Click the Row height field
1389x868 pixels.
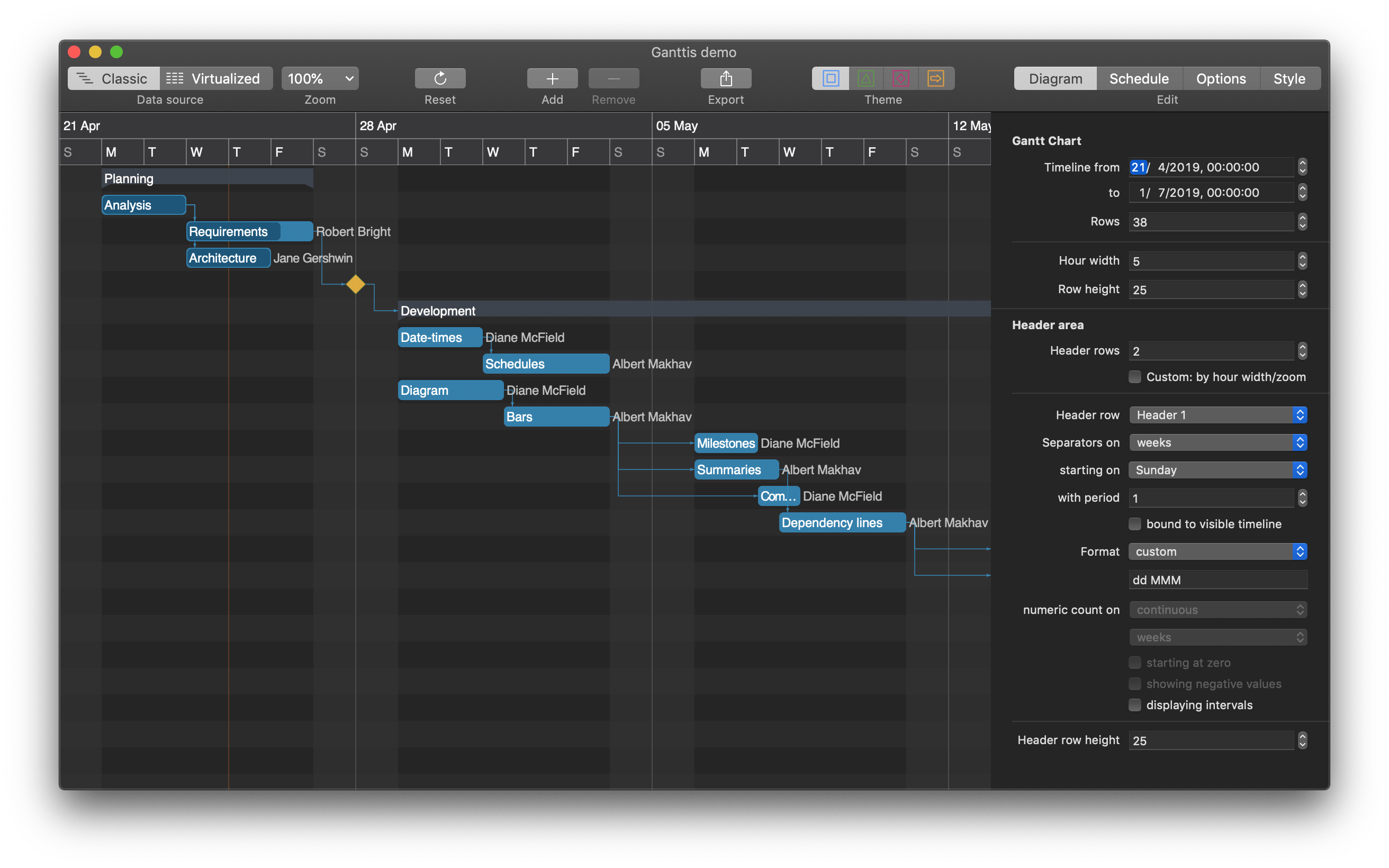coord(1211,290)
